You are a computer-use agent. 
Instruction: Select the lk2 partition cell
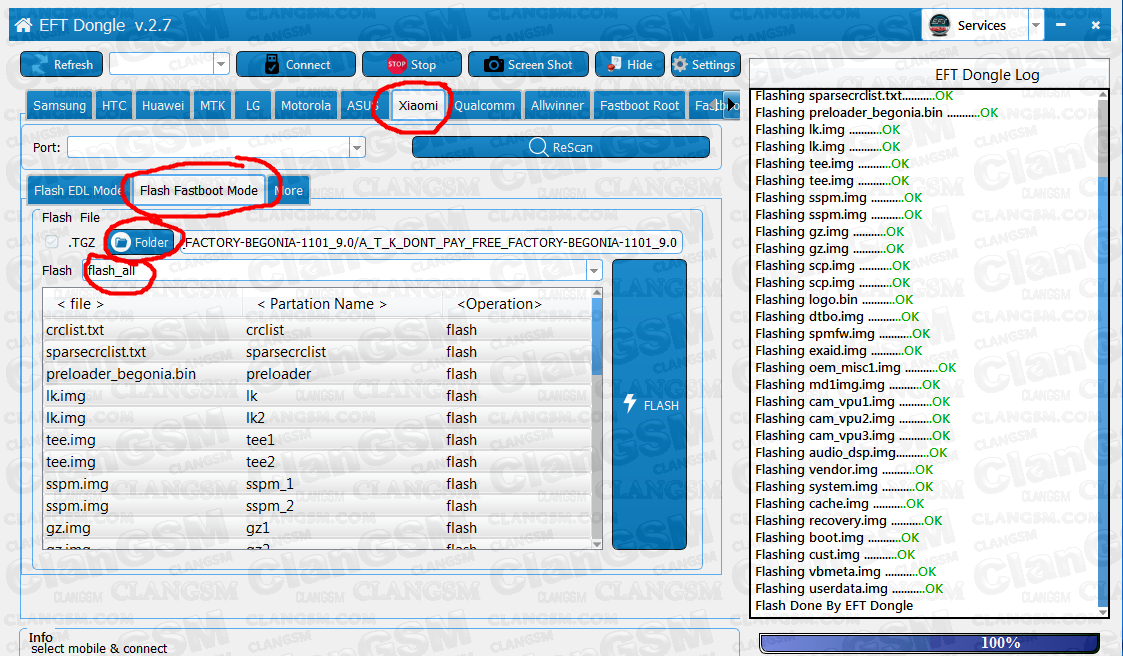tap(256, 418)
